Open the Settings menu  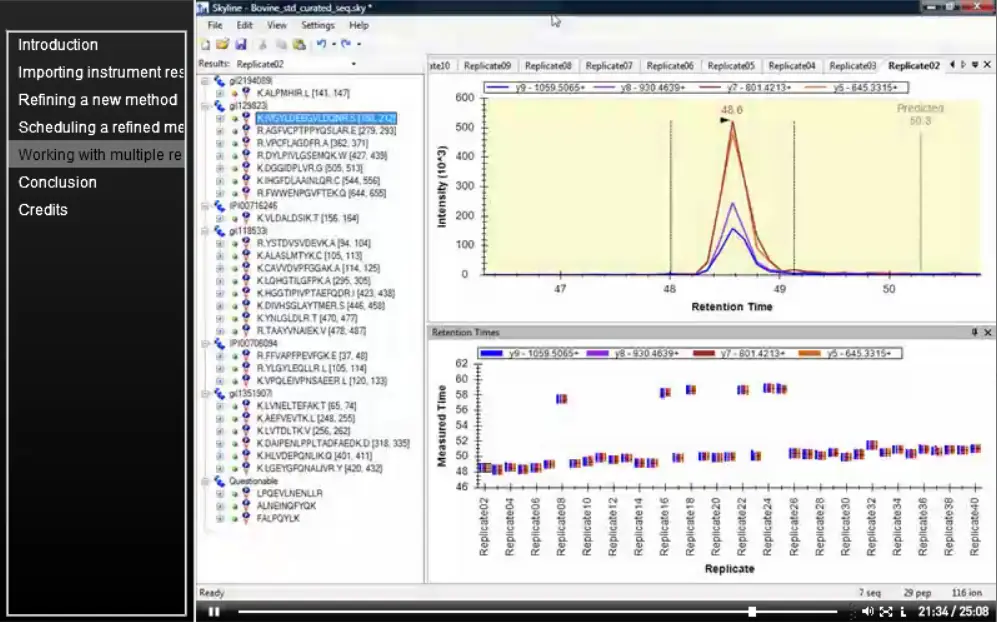coord(317,25)
